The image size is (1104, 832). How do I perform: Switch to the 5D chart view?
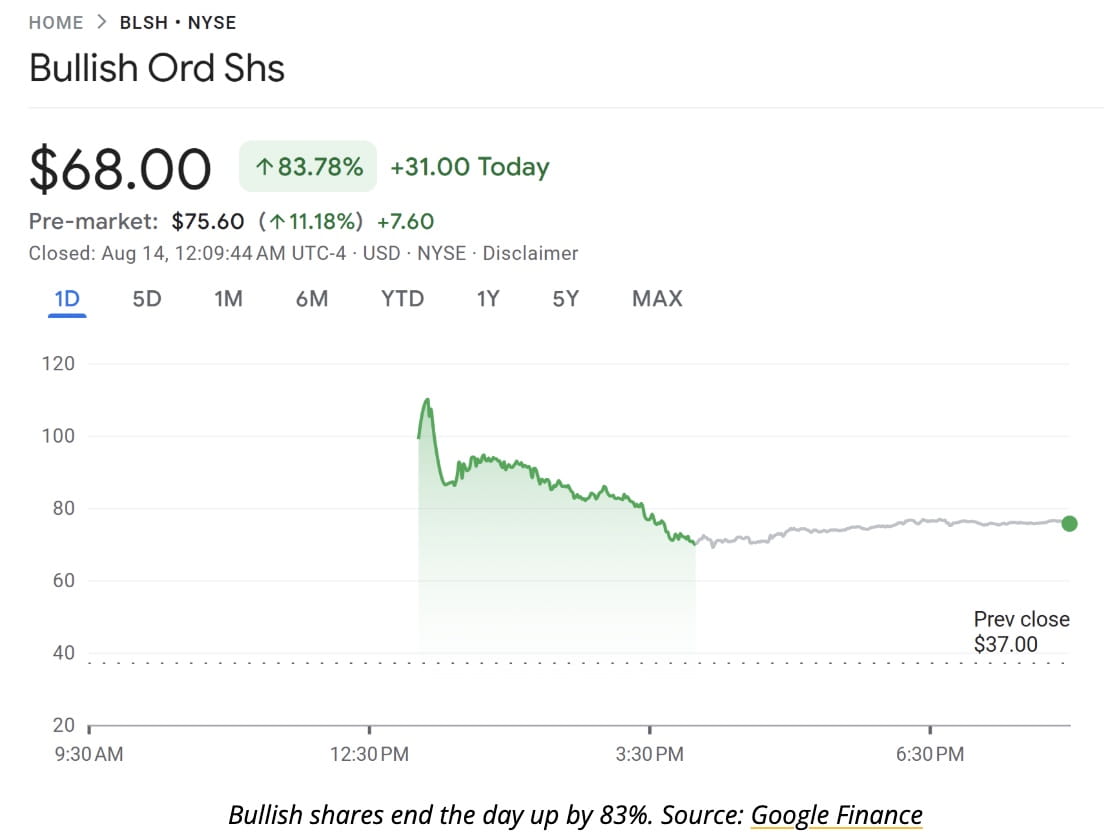(x=145, y=298)
